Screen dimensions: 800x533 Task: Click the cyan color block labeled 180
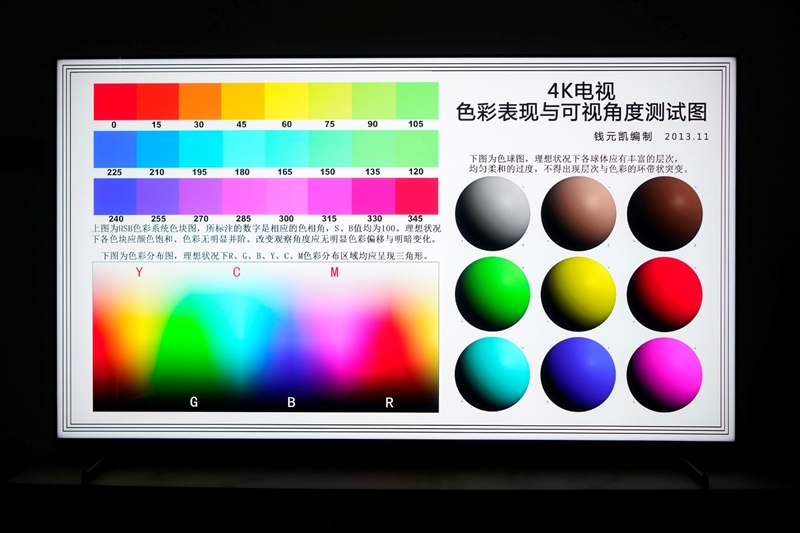coord(244,149)
